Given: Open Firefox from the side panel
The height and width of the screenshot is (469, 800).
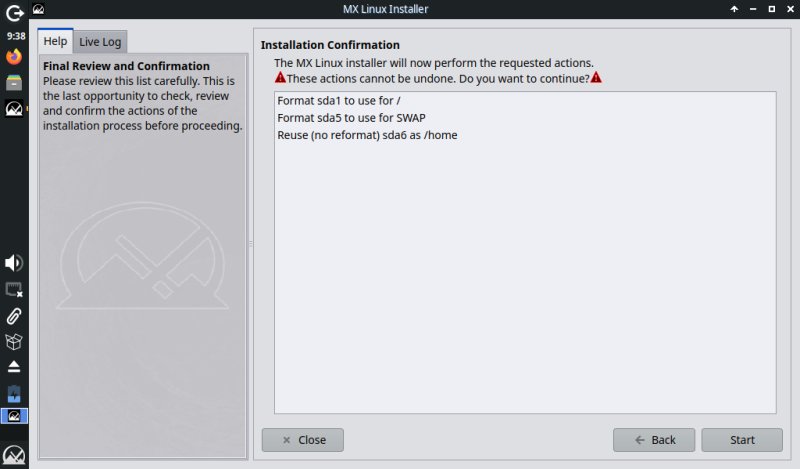Looking at the screenshot, I should click(x=14, y=57).
